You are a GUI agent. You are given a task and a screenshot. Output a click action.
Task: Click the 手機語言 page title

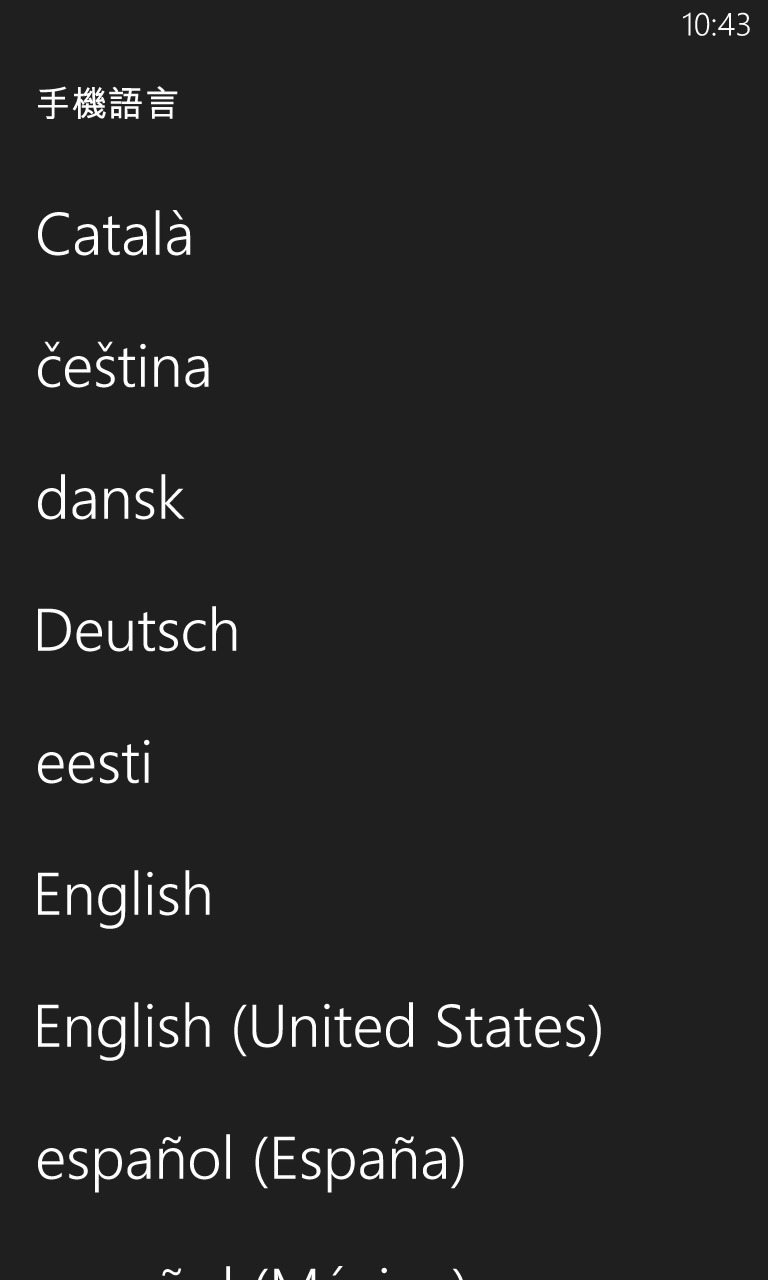[x=107, y=104]
